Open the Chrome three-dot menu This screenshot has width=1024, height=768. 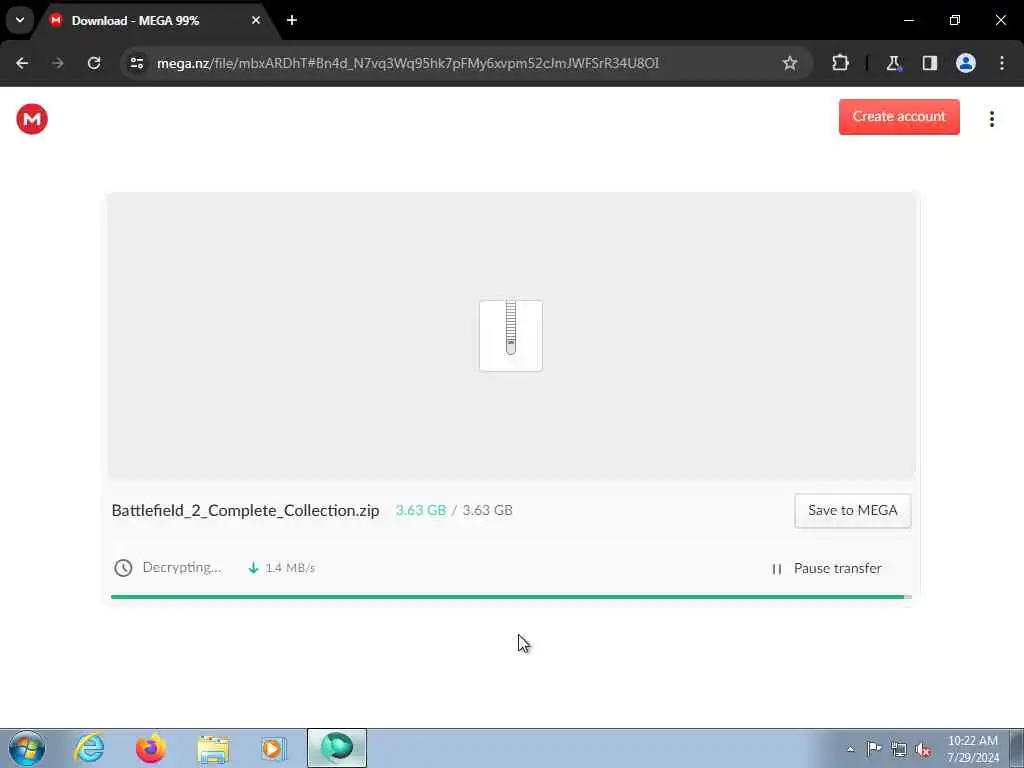pyautogui.click(x=1002, y=63)
